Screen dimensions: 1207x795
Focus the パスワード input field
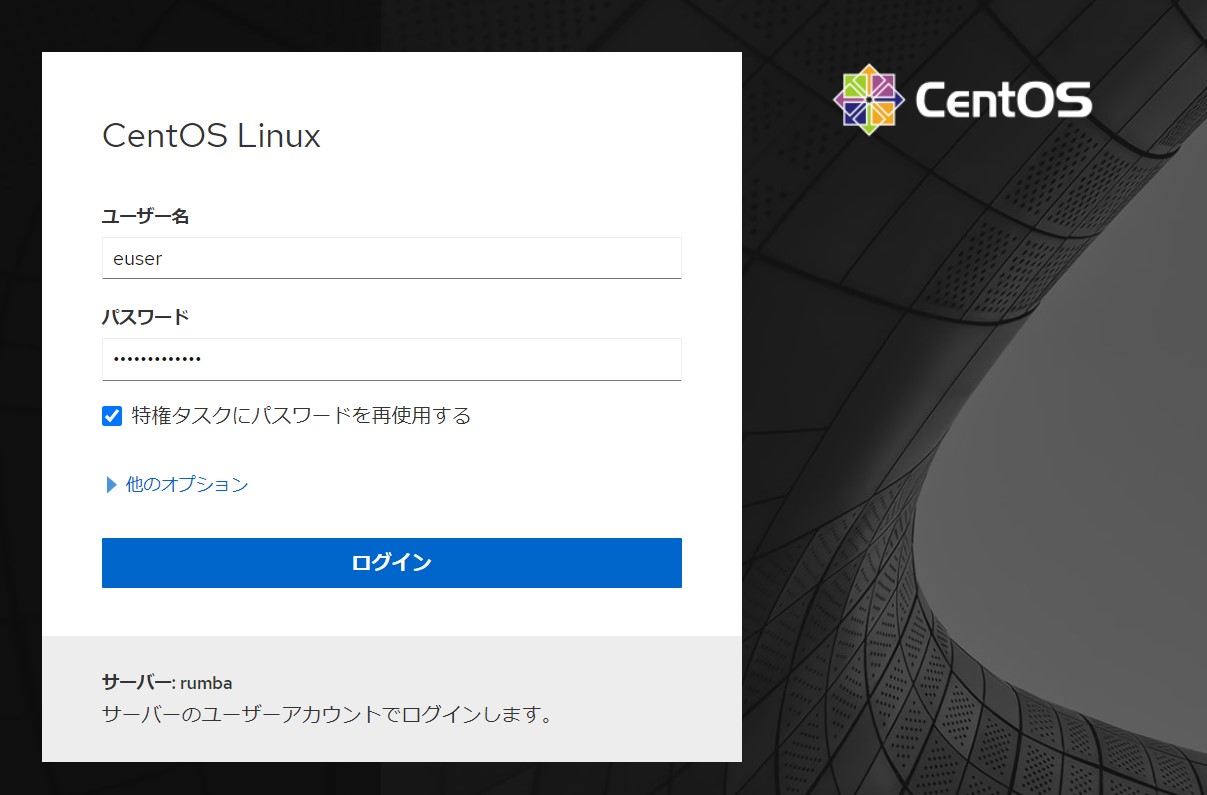click(x=392, y=359)
